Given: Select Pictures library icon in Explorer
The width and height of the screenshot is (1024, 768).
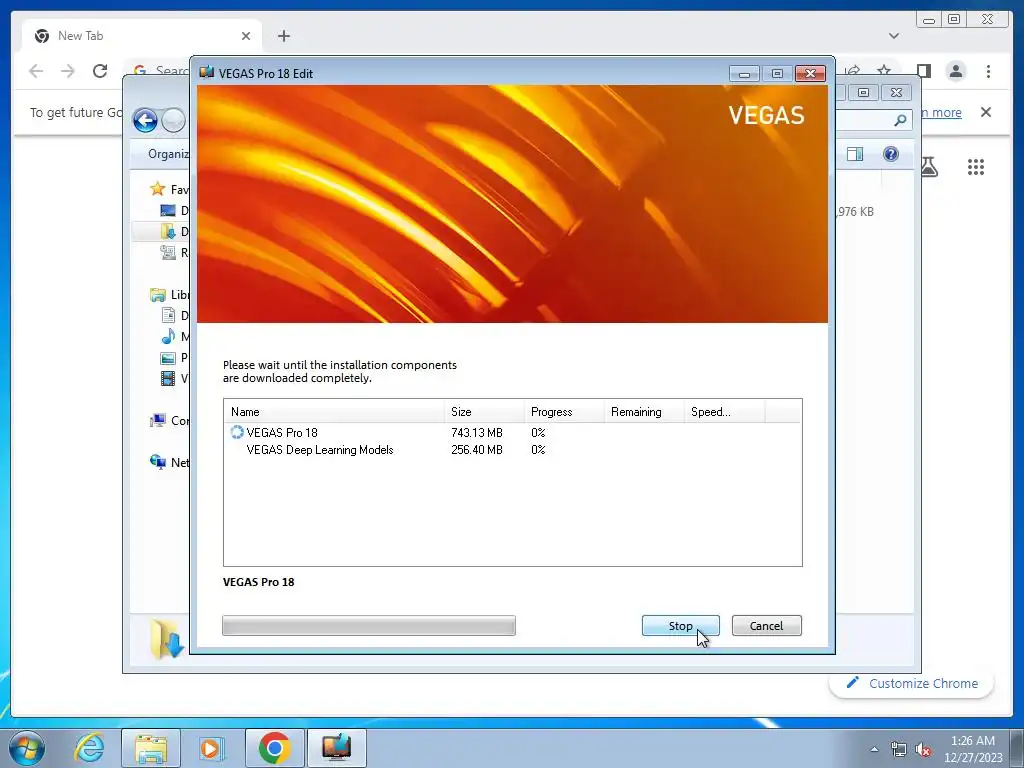Looking at the screenshot, I should (x=168, y=357).
